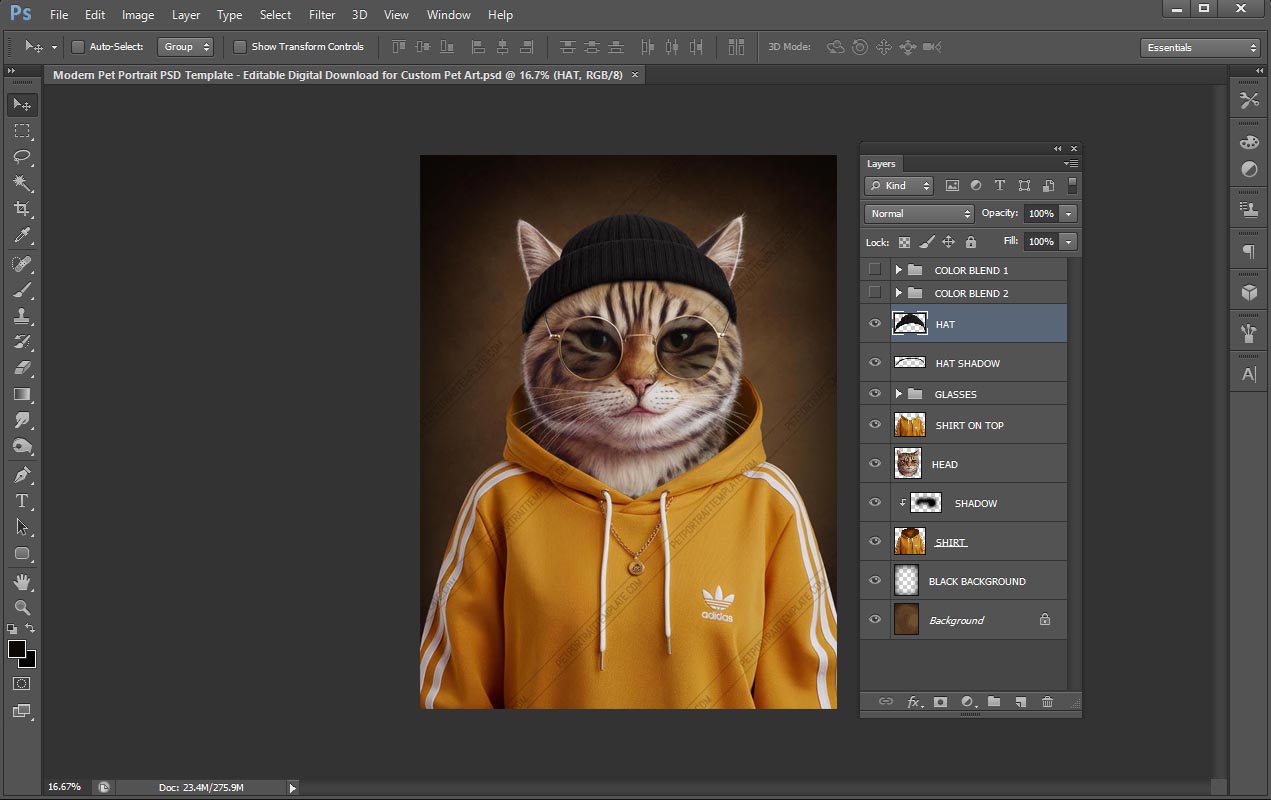Hide the GLASSES group
The height and width of the screenshot is (800, 1271).
(x=875, y=394)
